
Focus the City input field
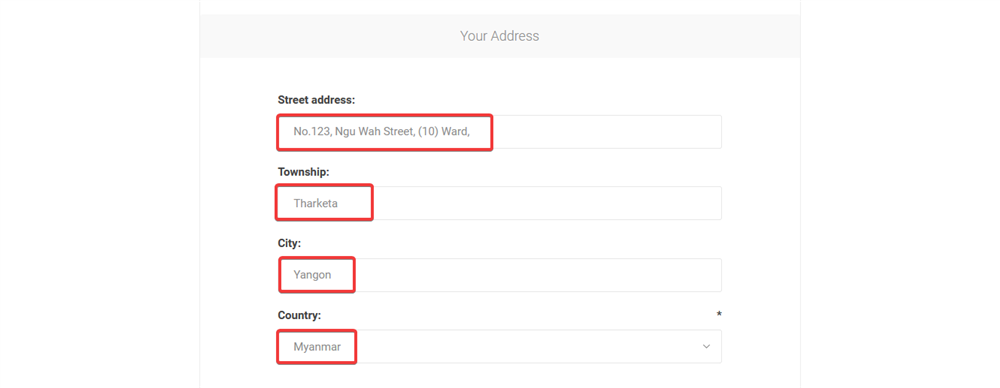[x=500, y=275]
